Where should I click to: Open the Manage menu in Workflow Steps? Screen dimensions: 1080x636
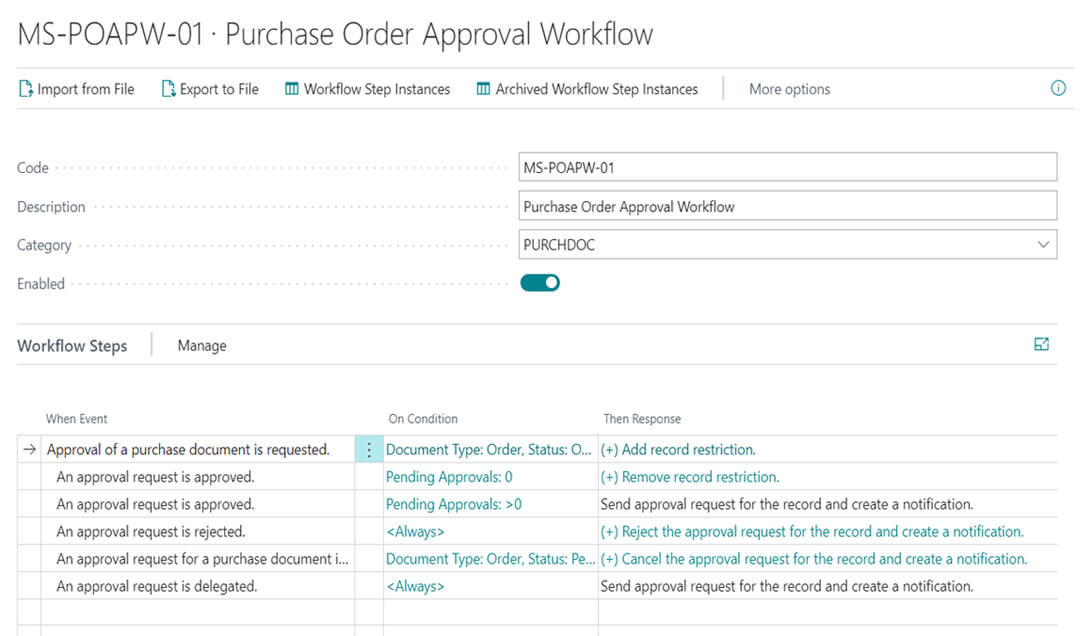(x=202, y=346)
